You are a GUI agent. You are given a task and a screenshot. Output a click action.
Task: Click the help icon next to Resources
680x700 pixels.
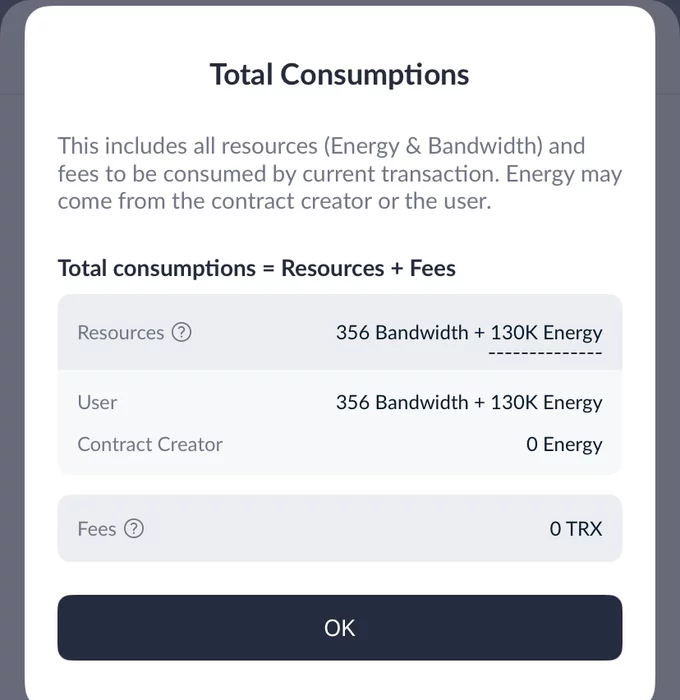[181, 333]
